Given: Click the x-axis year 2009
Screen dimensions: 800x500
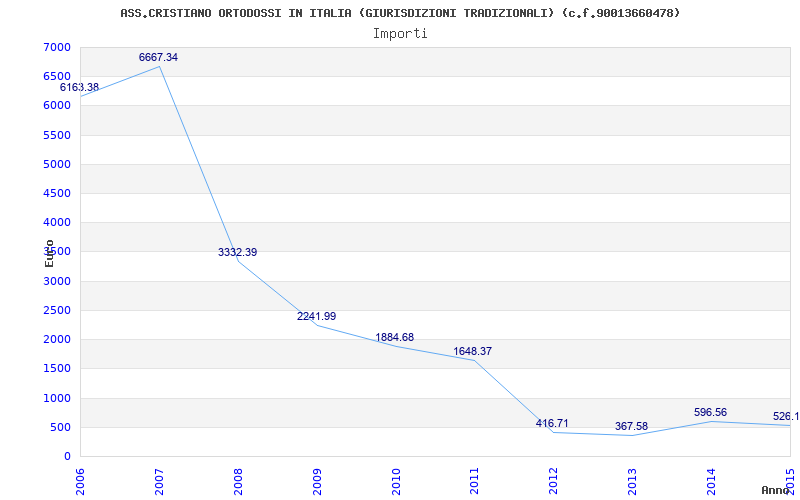Looking at the screenshot, I should click(x=317, y=481).
